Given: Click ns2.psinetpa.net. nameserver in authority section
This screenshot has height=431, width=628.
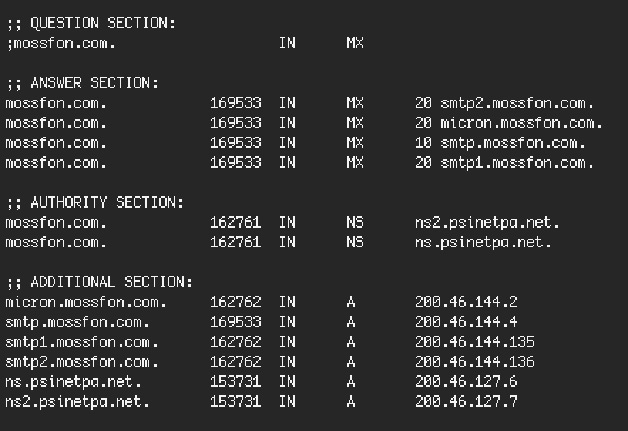Looking at the screenshot, I should [x=487, y=222].
